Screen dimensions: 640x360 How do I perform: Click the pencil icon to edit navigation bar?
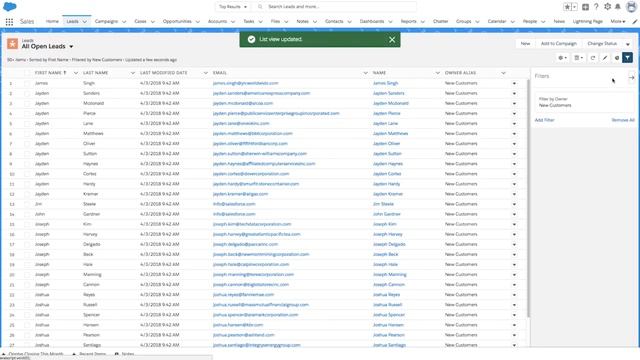point(635,22)
